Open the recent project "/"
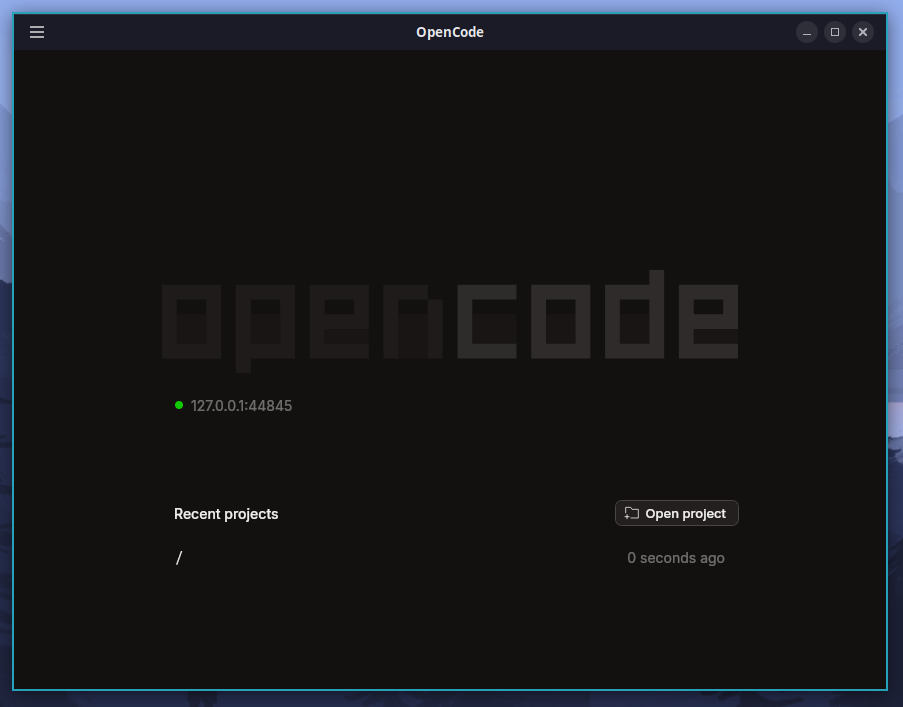 click(449, 558)
